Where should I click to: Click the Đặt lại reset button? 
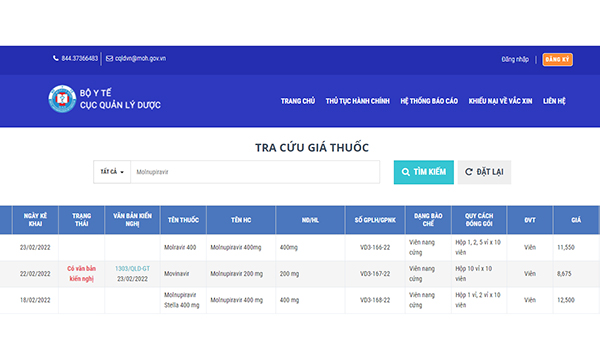tap(484, 172)
